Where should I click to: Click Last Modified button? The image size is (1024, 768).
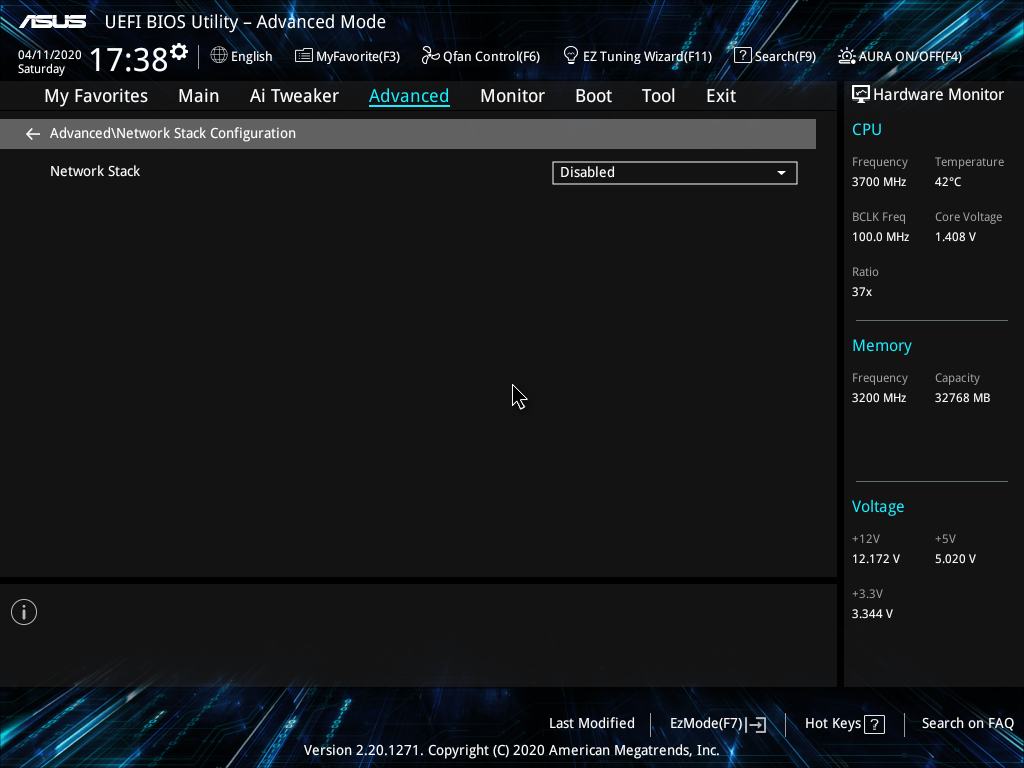coord(592,724)
